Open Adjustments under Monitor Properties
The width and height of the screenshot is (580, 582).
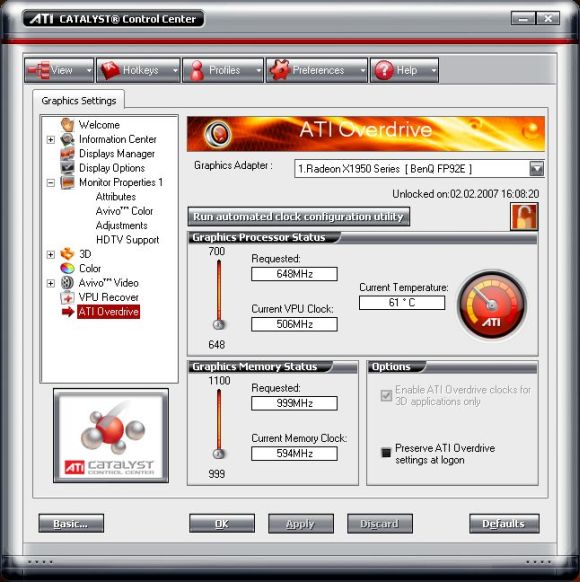click(x=121, y=225)
